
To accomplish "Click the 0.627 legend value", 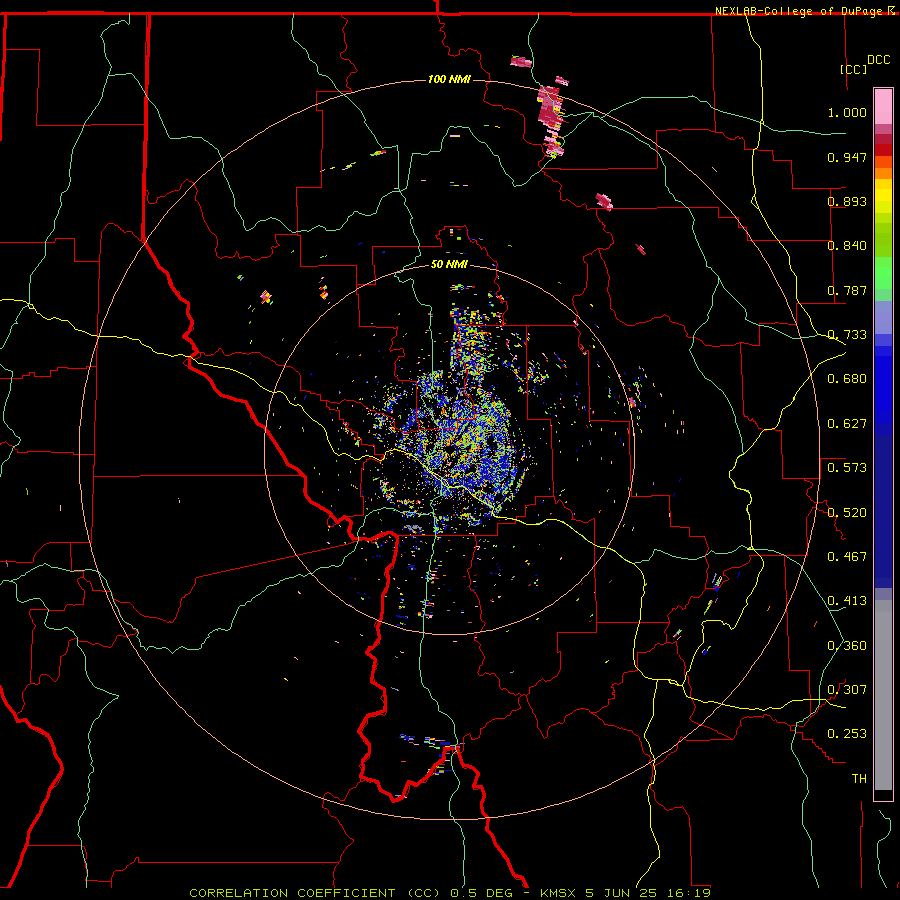I will [x=847, y=424].
